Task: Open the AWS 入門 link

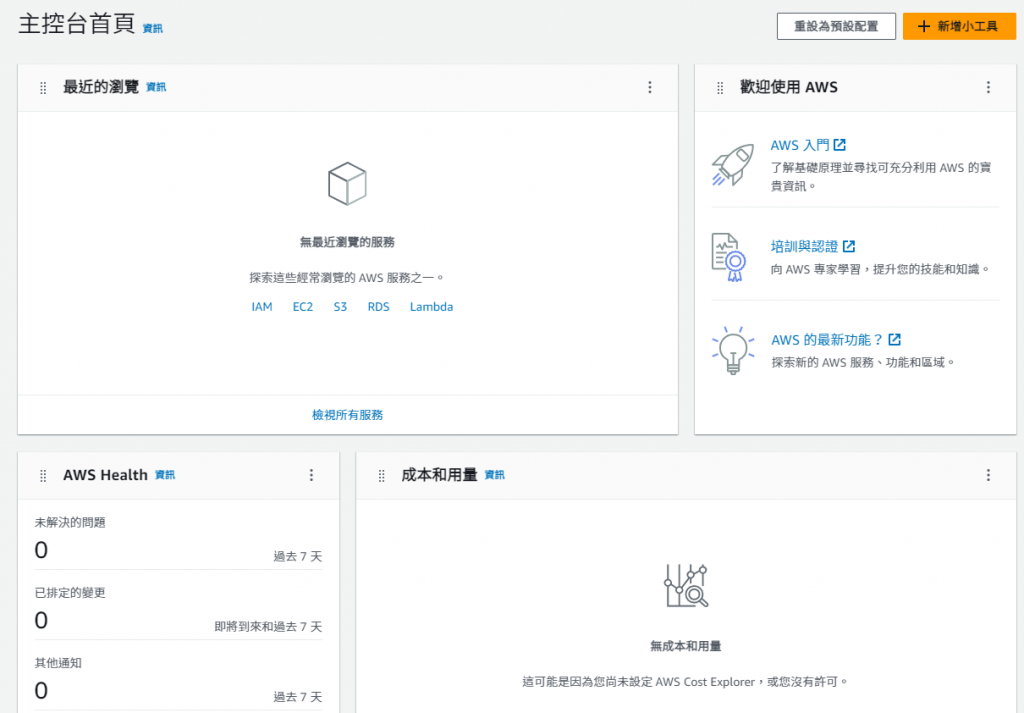Action: [x=800, y=145]
